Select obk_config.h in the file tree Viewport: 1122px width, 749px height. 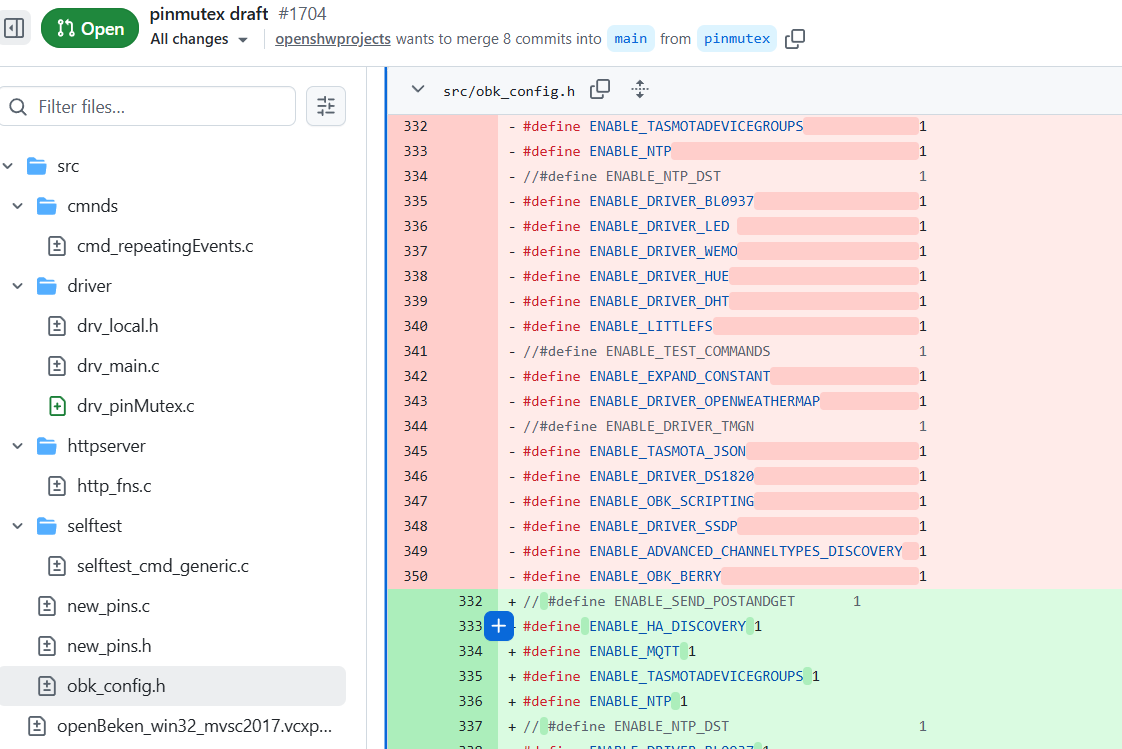click(172, 686)
